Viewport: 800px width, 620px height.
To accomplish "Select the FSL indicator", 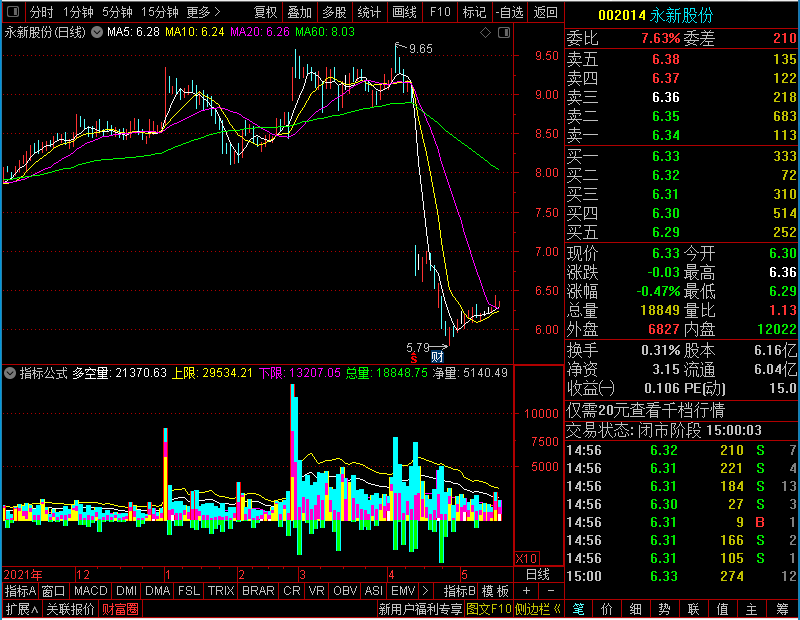I will point(189,591).
